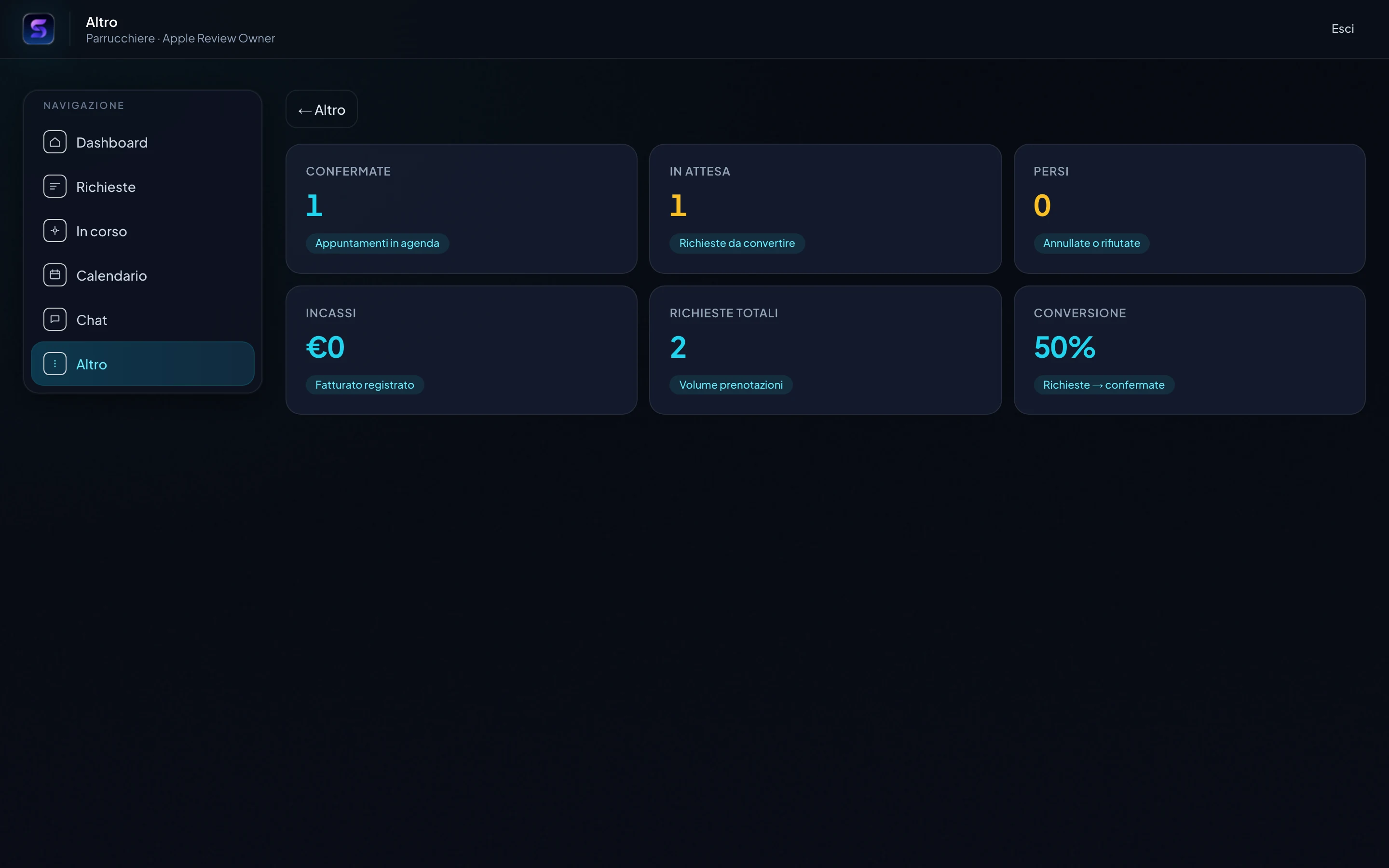Click the Annullate o rifiutate pill
Viewport: 1389px width, 868px height.
pos(1091,244)
